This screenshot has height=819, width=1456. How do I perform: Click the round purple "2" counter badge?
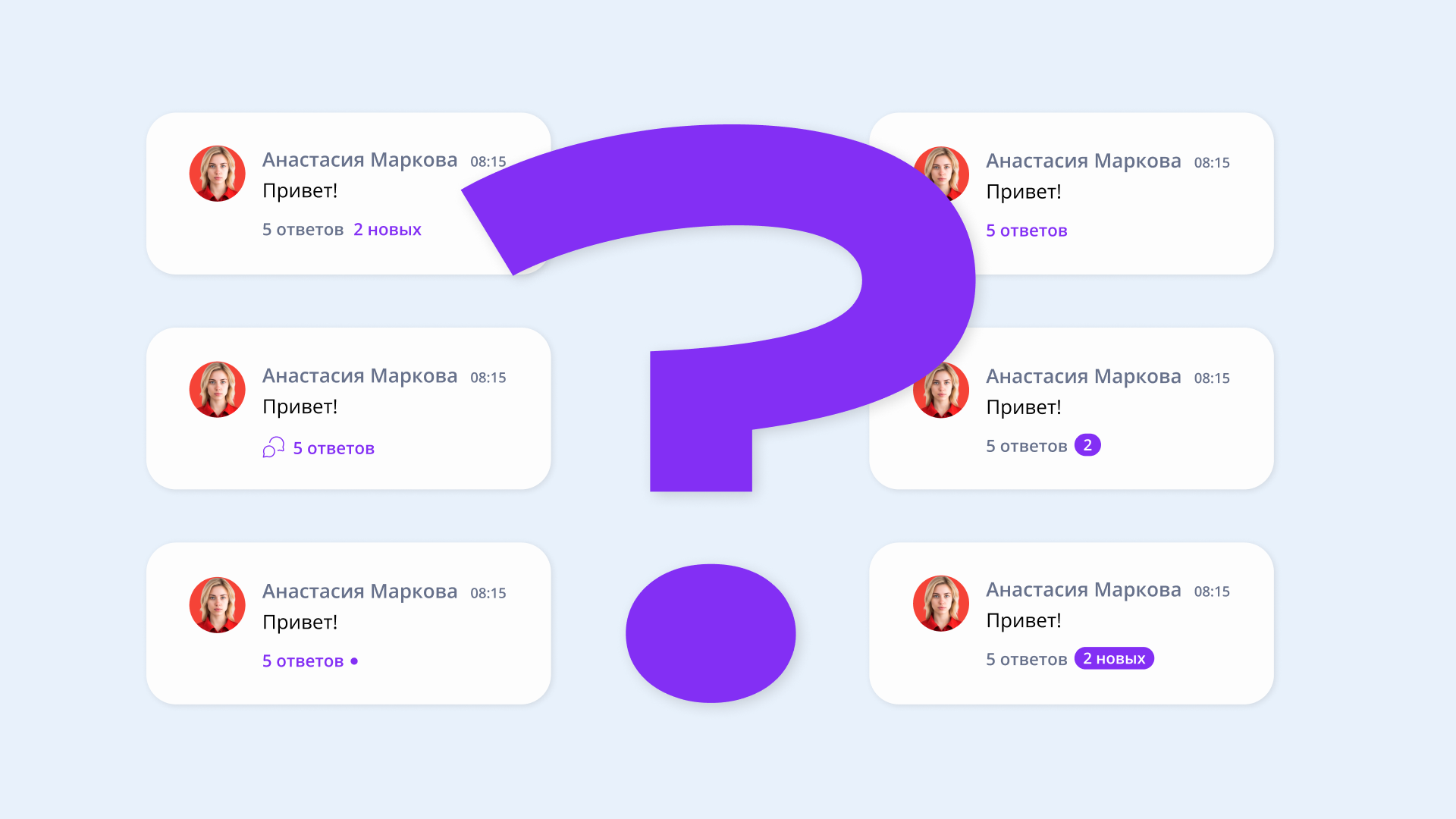[x=1087, y=445]
